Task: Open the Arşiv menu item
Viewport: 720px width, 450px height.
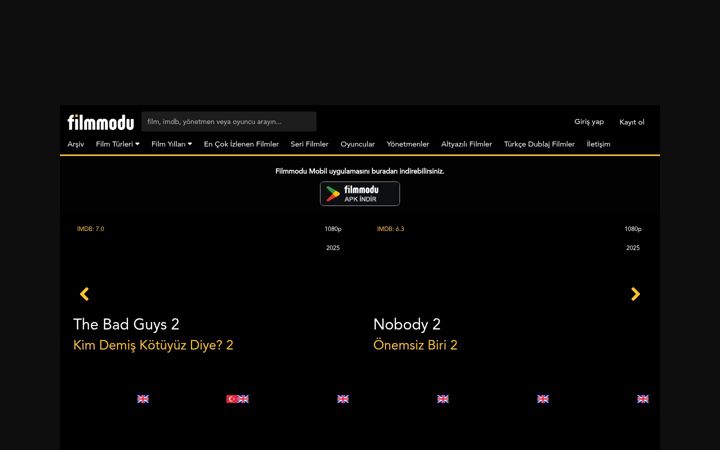Action: (76, 144)
